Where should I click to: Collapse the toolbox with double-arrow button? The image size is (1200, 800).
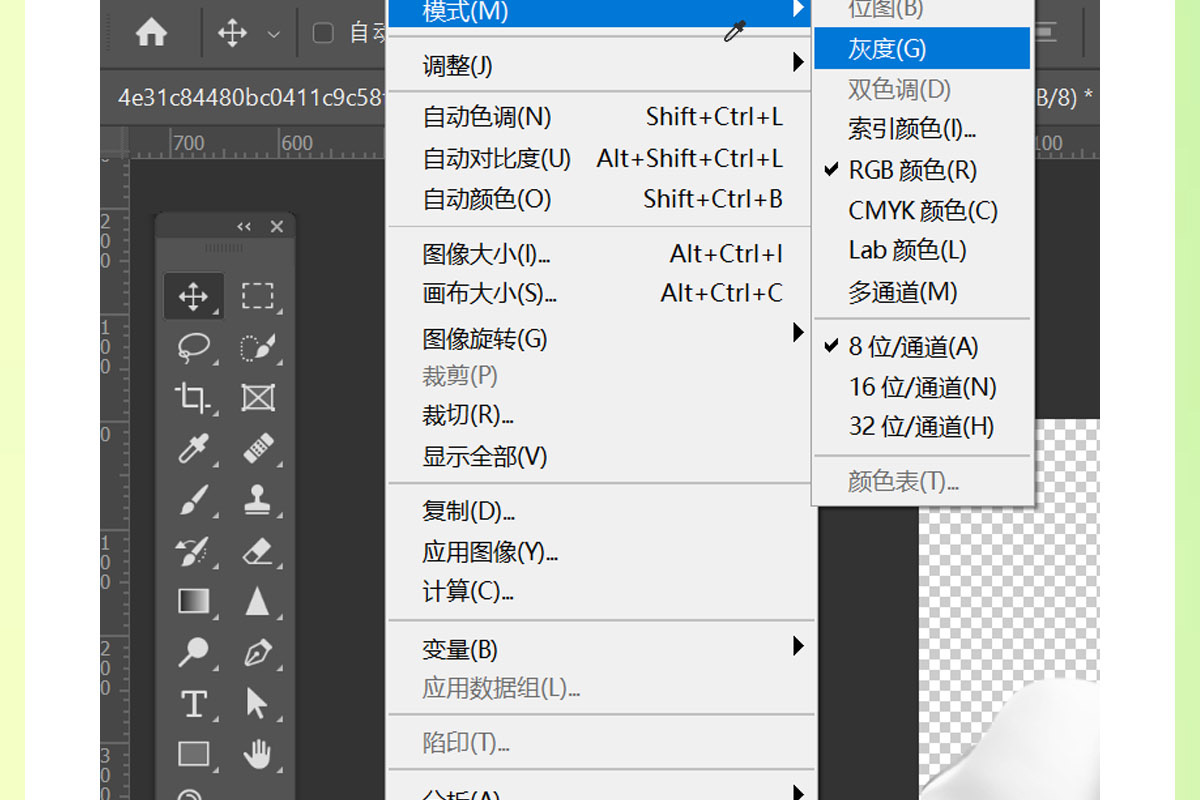244,227
